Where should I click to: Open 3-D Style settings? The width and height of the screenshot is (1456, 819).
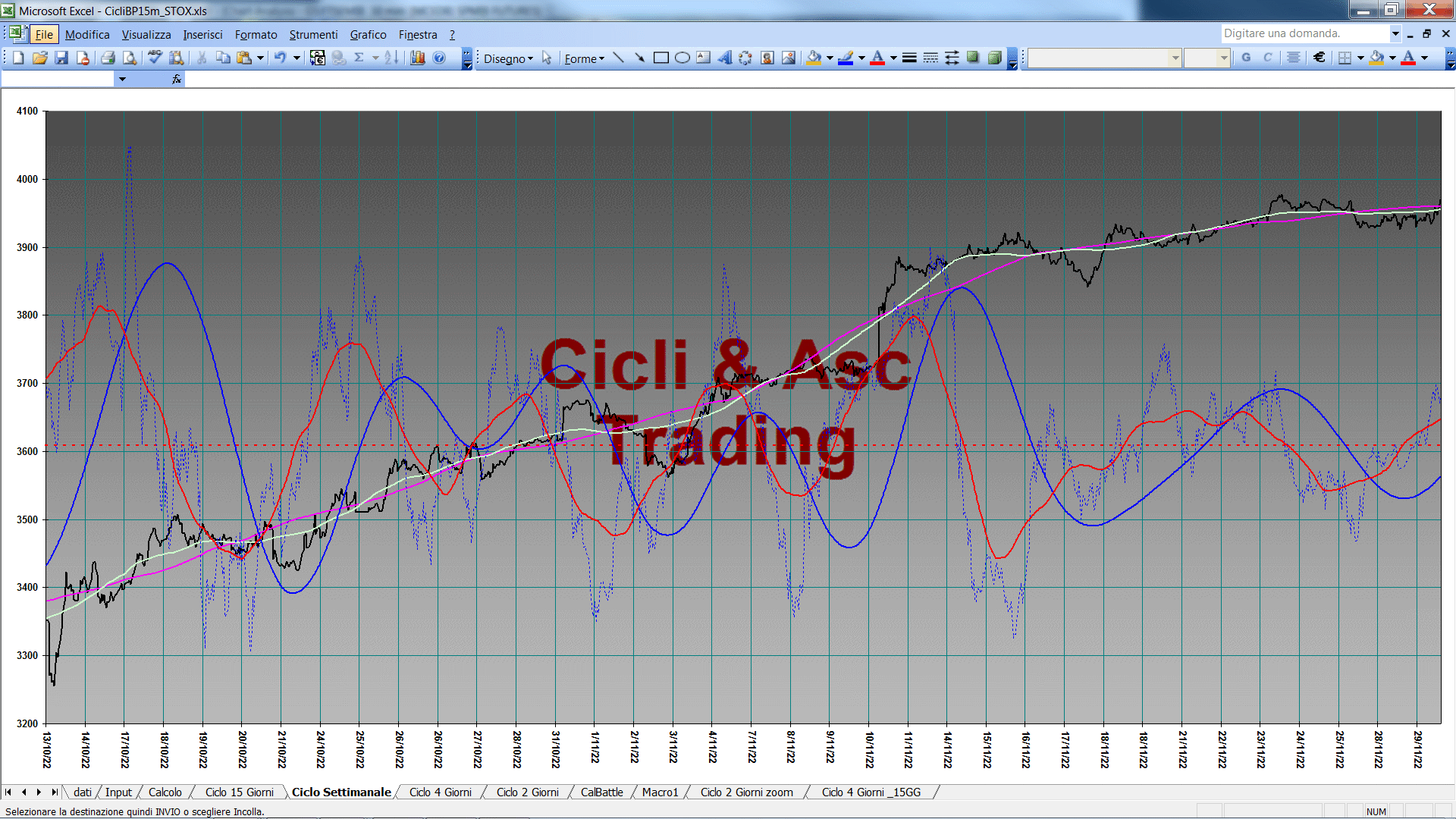point(994,58)
